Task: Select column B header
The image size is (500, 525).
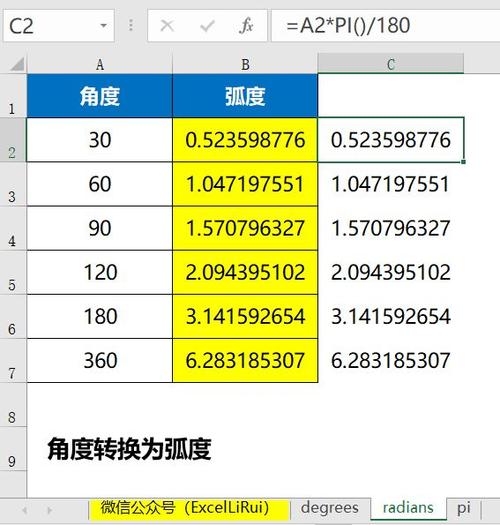Action: (245, 64)
